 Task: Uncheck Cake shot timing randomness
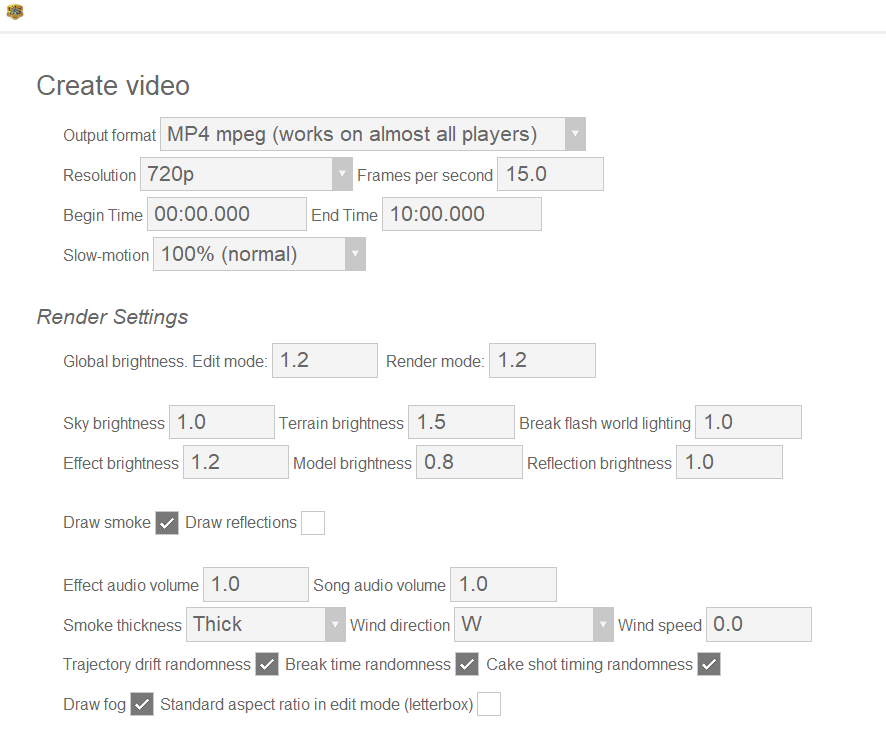click(x=709, y=664)
